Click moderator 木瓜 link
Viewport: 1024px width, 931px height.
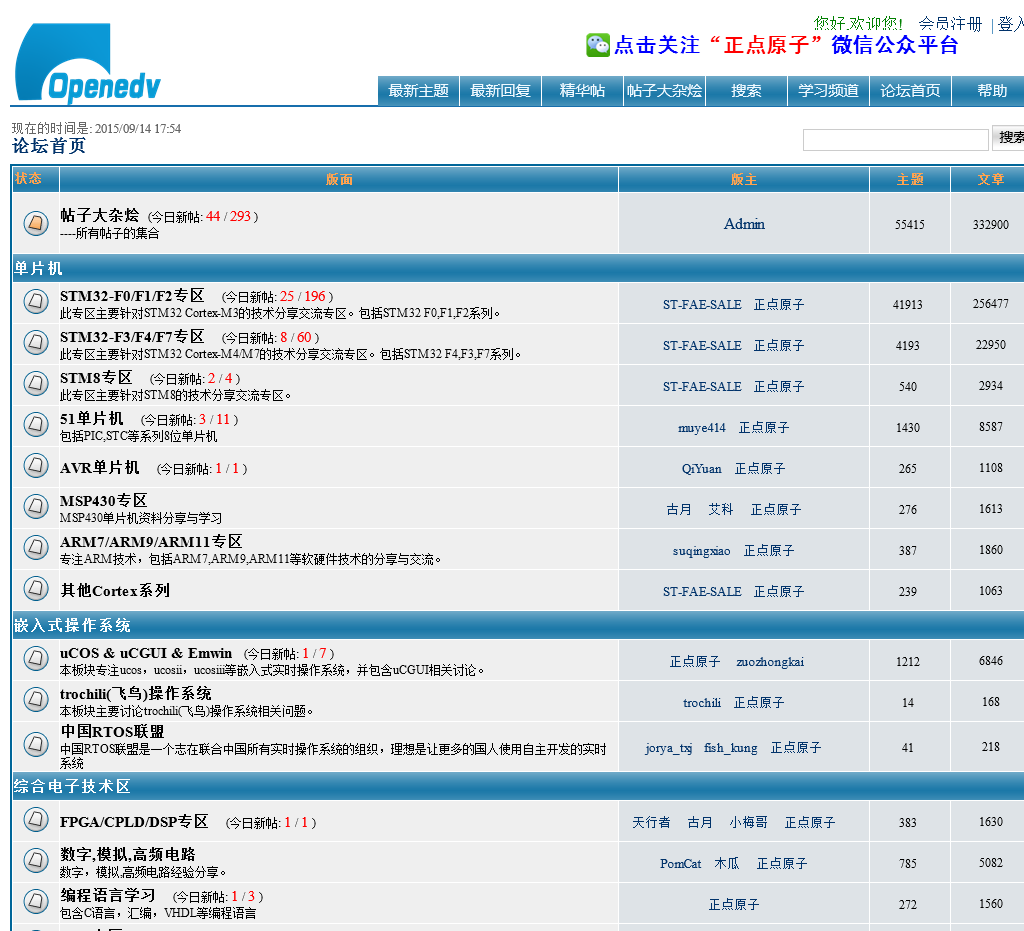coord(727,864)
